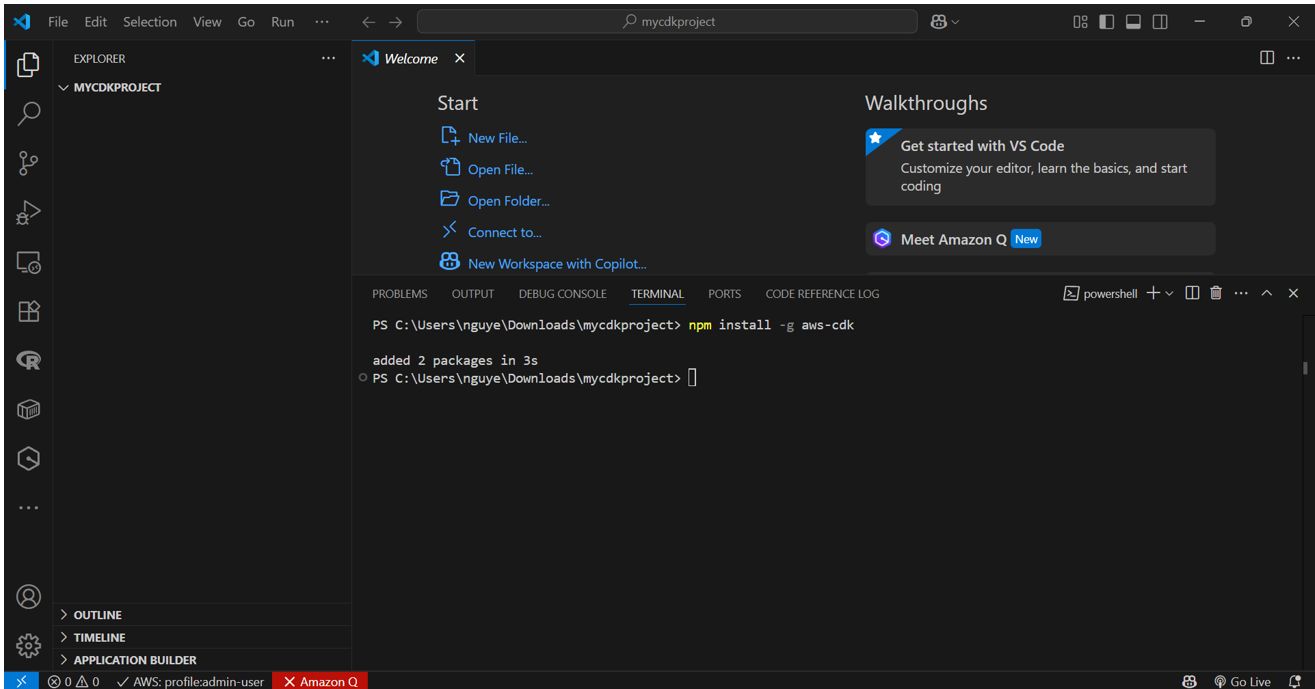
Task: Switch to the OUTPUT tab
Action: pyautogui.click(x=472, y=293)
